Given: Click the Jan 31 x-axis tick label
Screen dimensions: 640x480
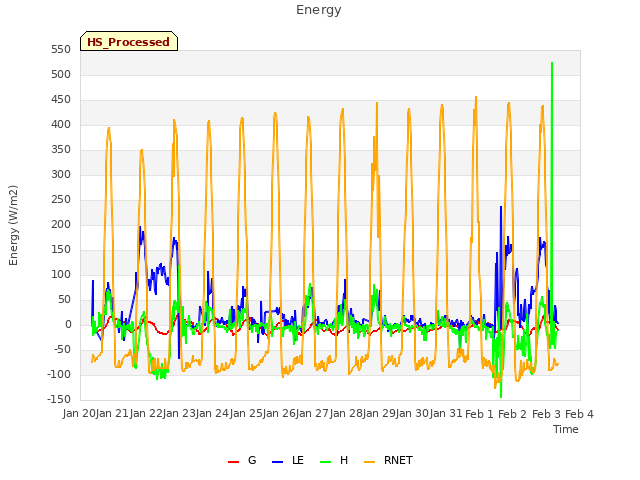Looking at the screenshot, I should click(446, 414).
